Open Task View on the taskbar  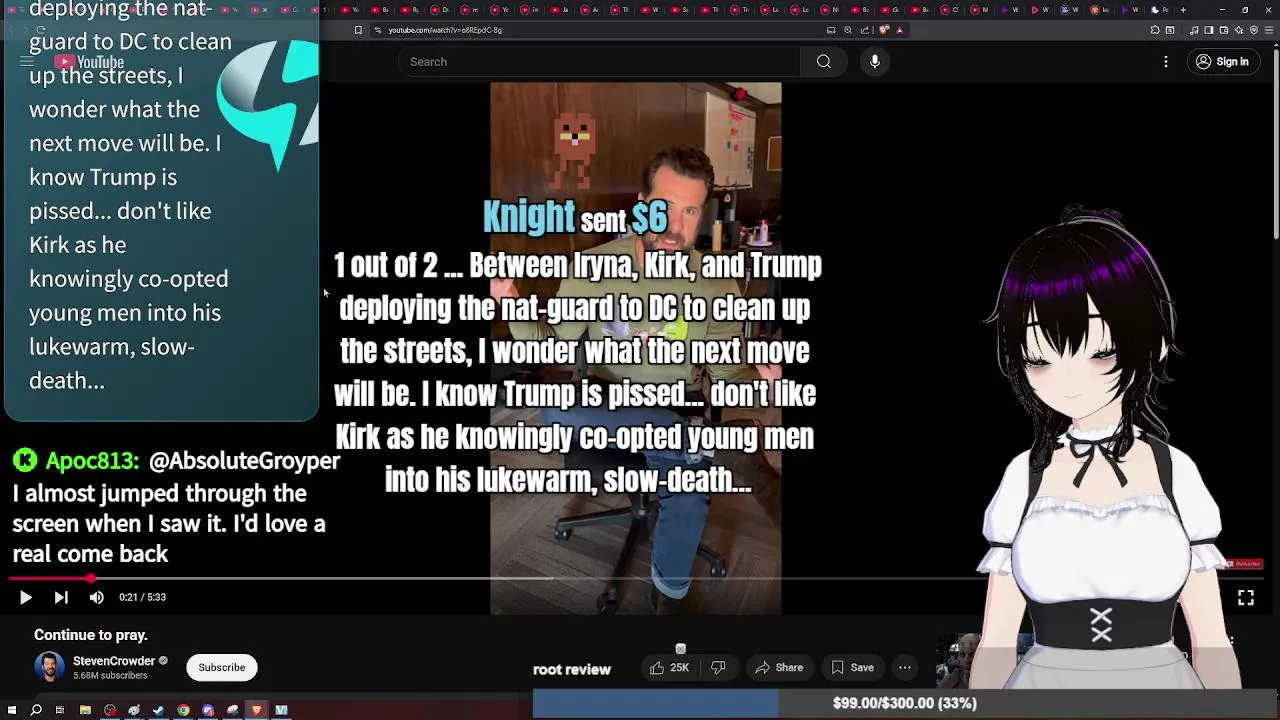[60, 710]
